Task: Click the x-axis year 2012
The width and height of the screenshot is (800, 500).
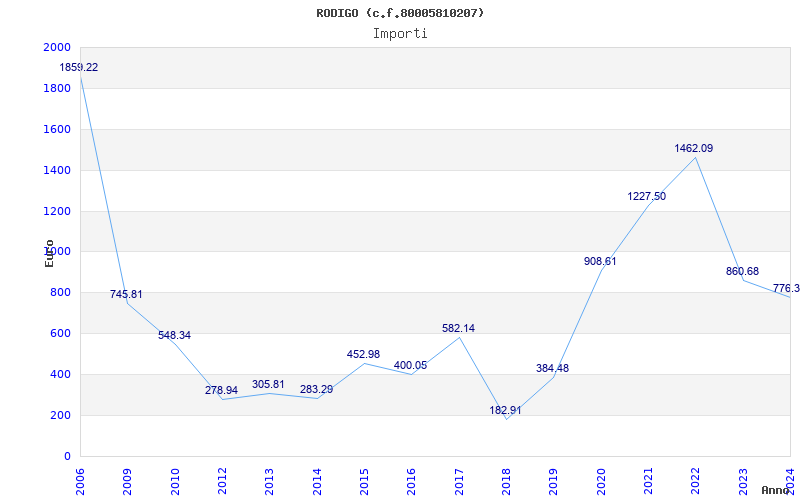Action: [x=222, y=482]
